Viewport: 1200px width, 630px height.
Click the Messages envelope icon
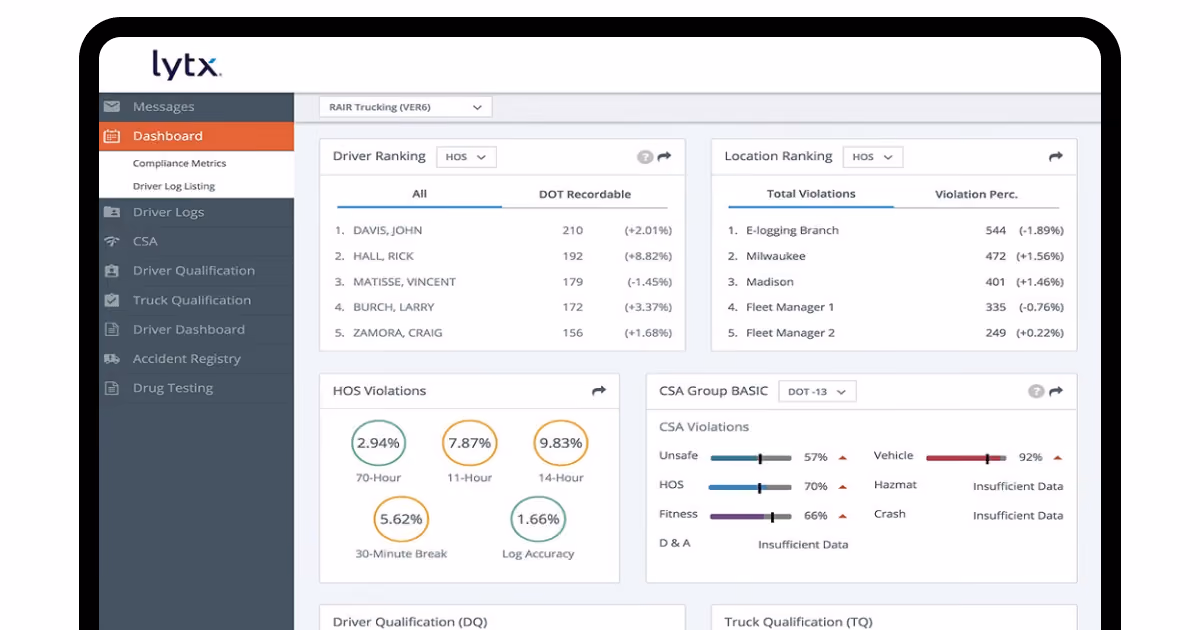(x=112, y=106)
